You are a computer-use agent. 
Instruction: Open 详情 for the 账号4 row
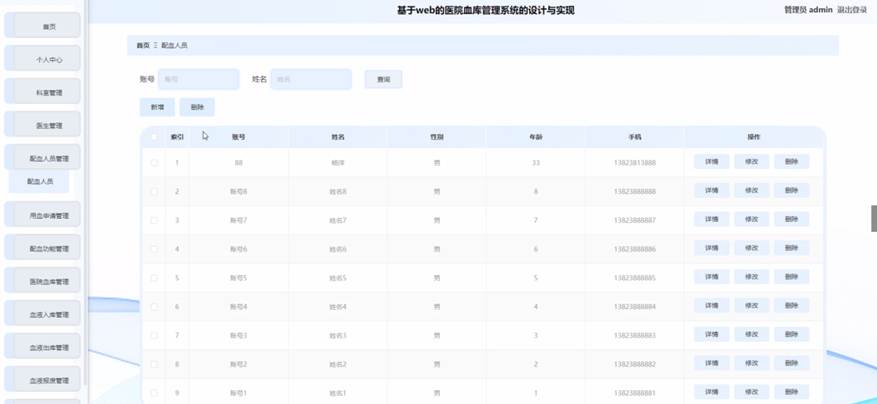(711, 306)
